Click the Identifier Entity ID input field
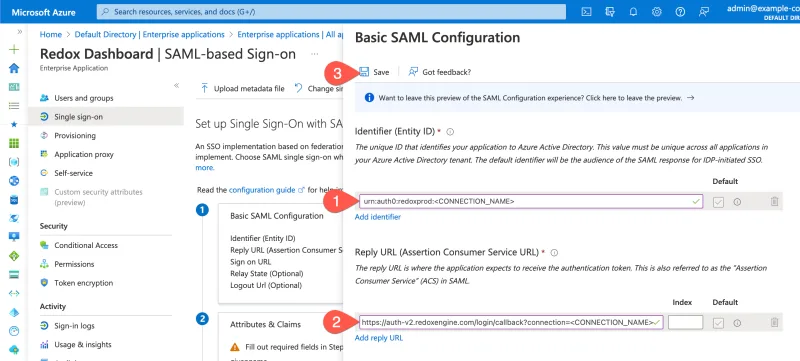800x361 pixels. click(531, 201)
